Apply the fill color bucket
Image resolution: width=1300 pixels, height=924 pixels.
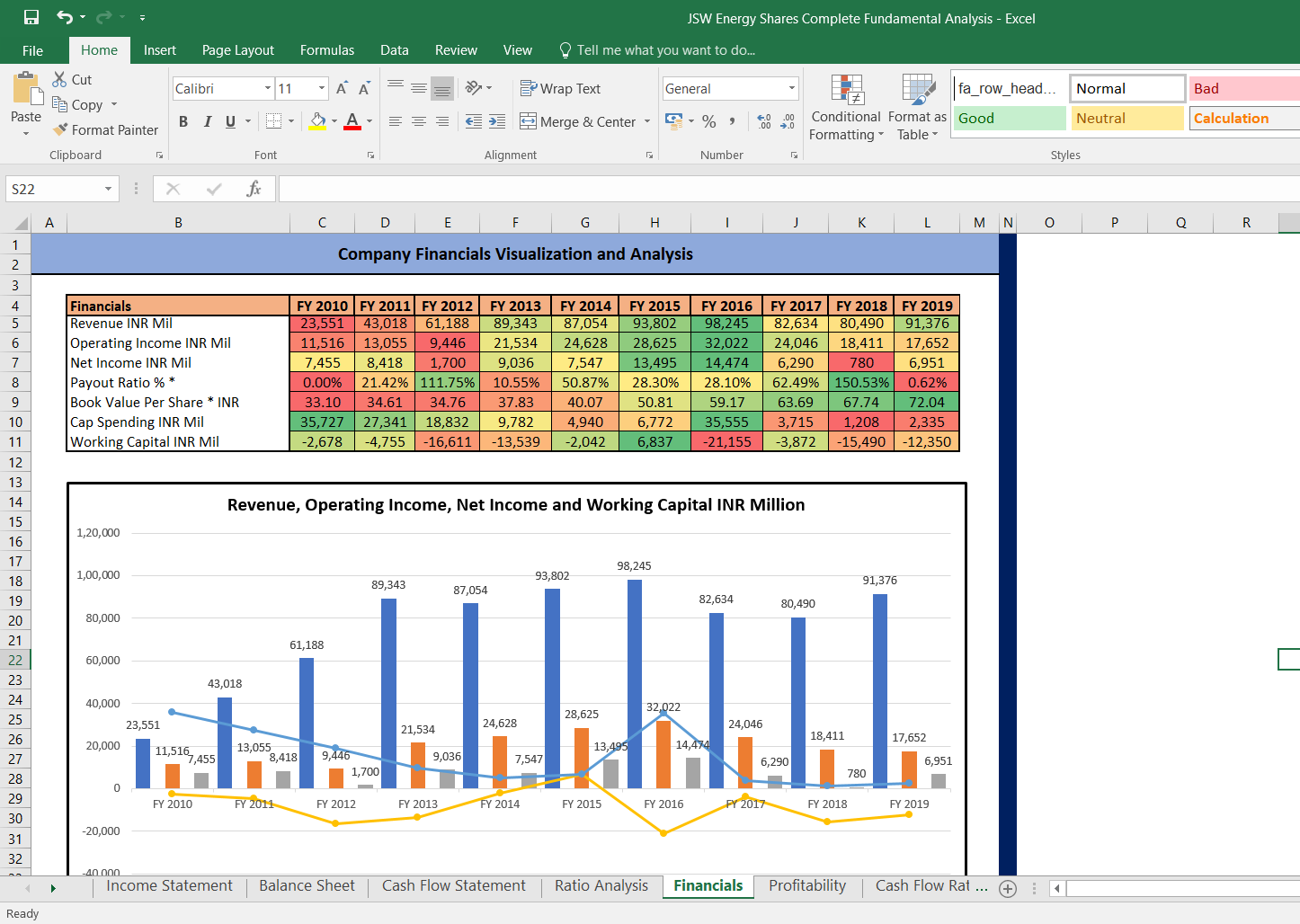pos(318,121)
